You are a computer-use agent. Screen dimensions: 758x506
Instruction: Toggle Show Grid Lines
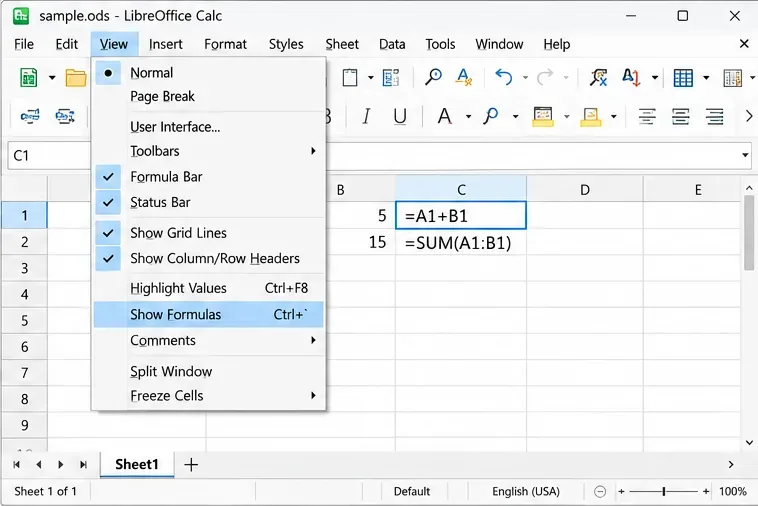pos(208,233)
